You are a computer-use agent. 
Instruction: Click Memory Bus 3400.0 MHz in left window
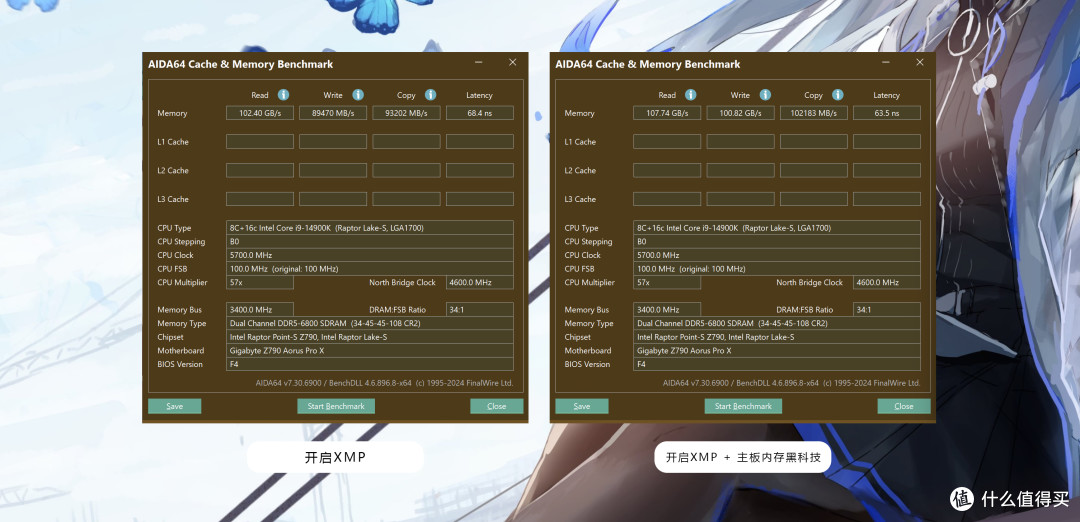coord(260,310)
